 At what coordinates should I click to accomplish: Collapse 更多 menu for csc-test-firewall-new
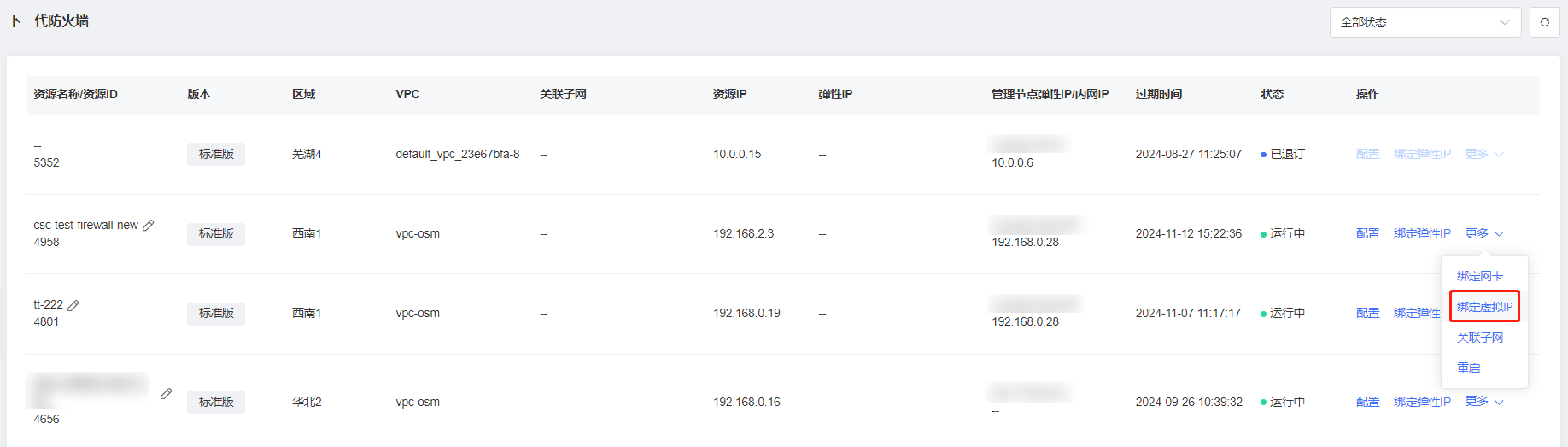[x=1484, y=233]
